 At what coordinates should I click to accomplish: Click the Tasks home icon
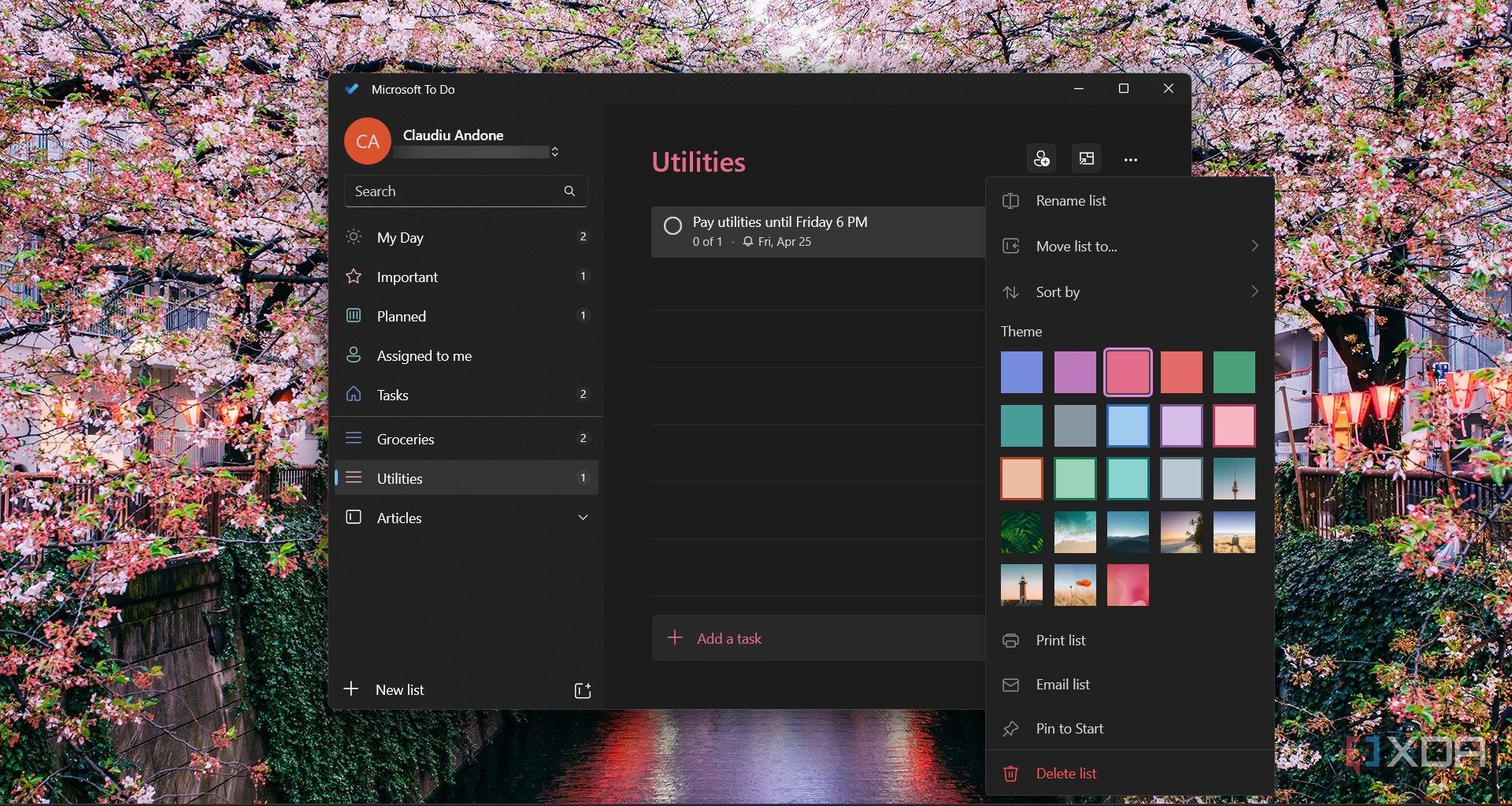click(354, 394)
